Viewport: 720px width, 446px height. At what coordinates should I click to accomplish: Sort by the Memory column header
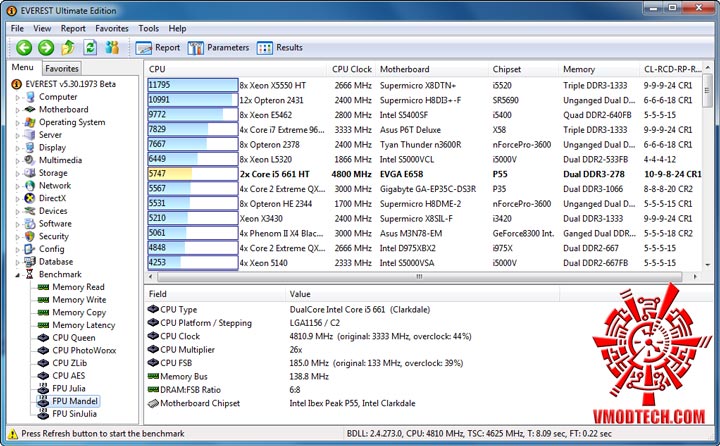599,69
